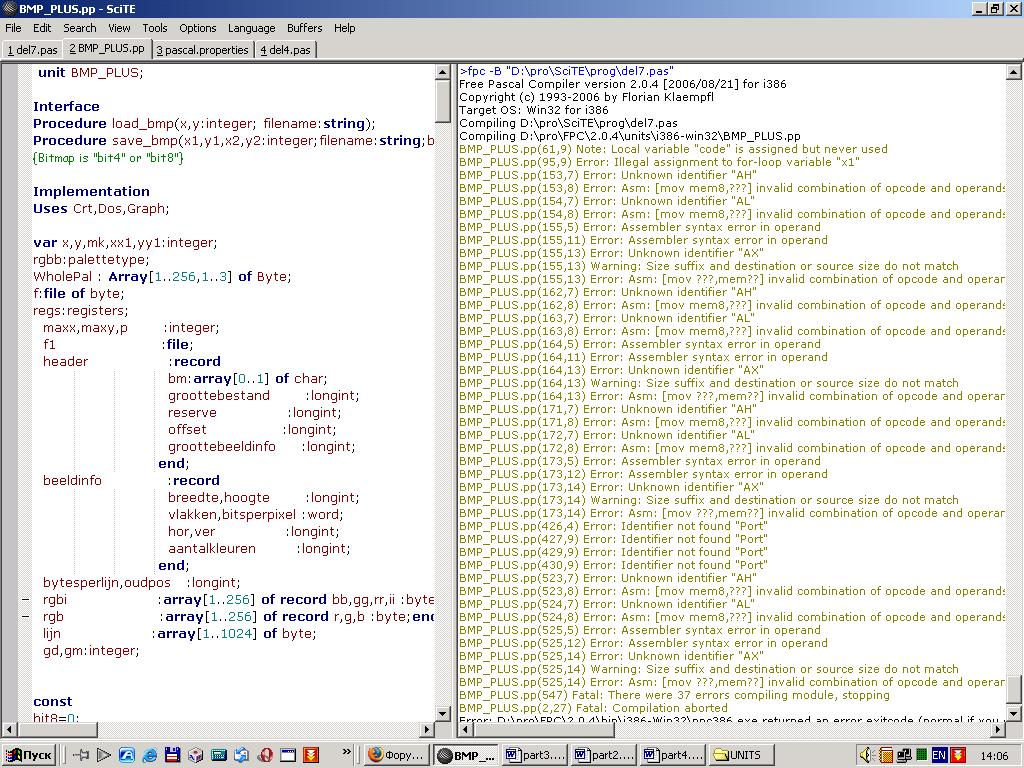
Task: Click the floppy disk quick launch icon
Action: 173,755
